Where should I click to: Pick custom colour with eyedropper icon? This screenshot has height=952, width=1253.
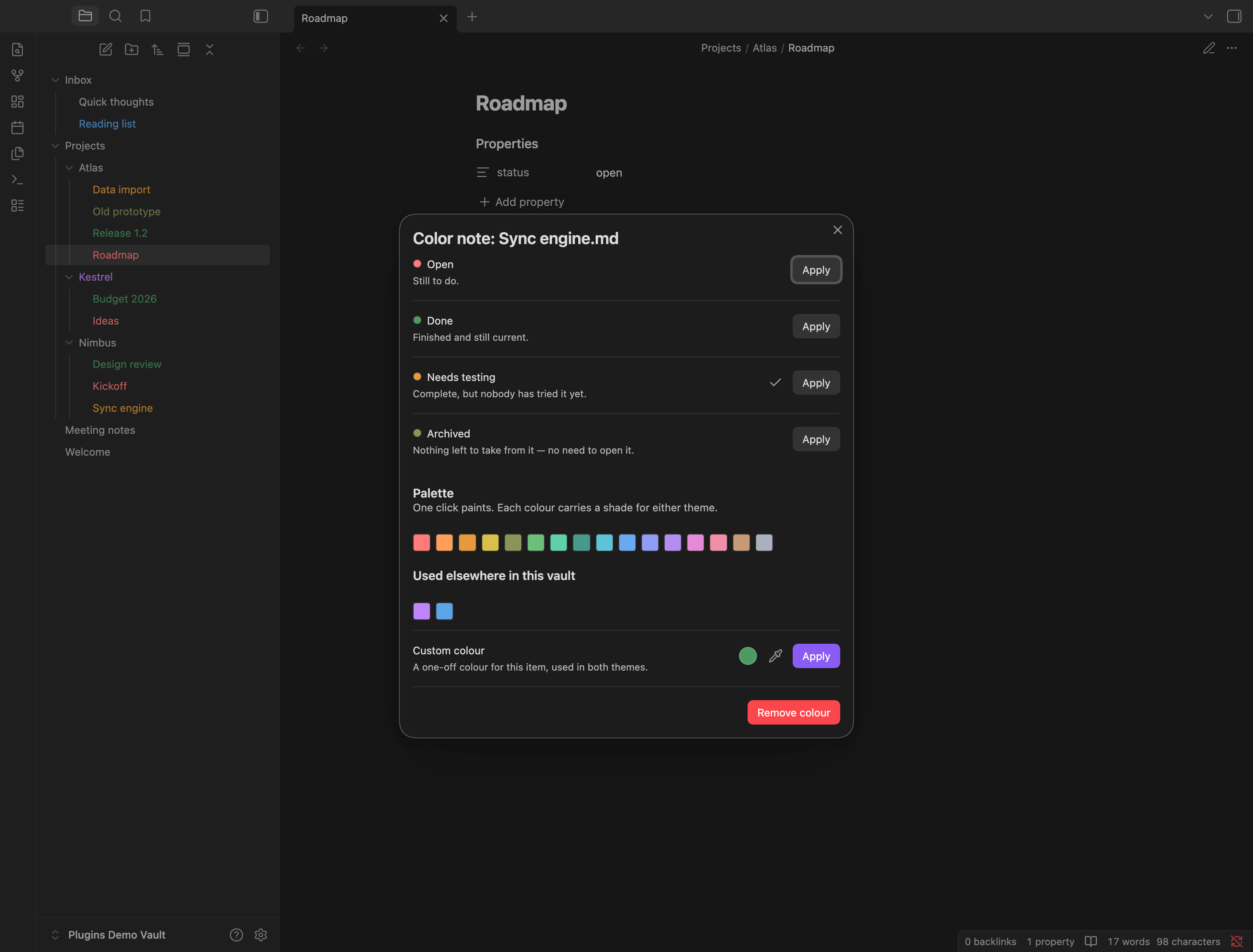pos(775,656)
